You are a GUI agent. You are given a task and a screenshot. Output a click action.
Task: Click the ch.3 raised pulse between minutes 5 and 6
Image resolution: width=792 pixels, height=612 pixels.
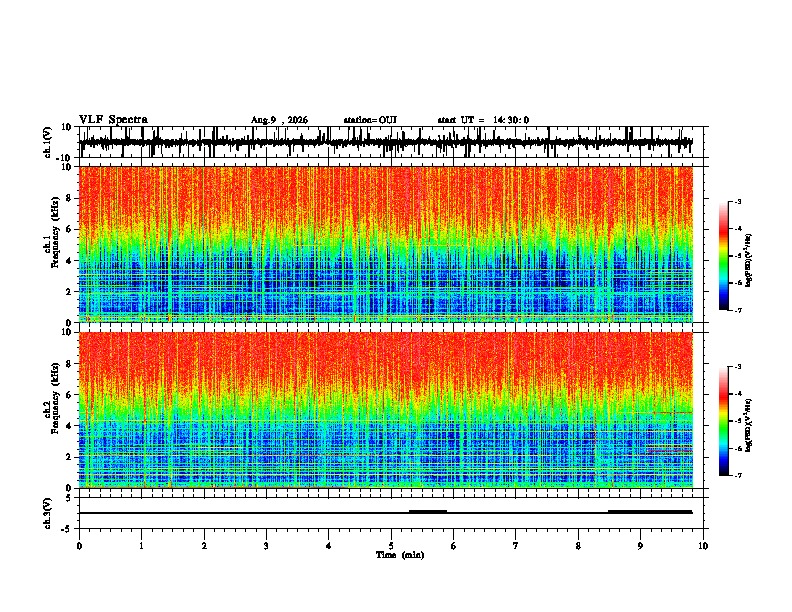coord(428,512)
